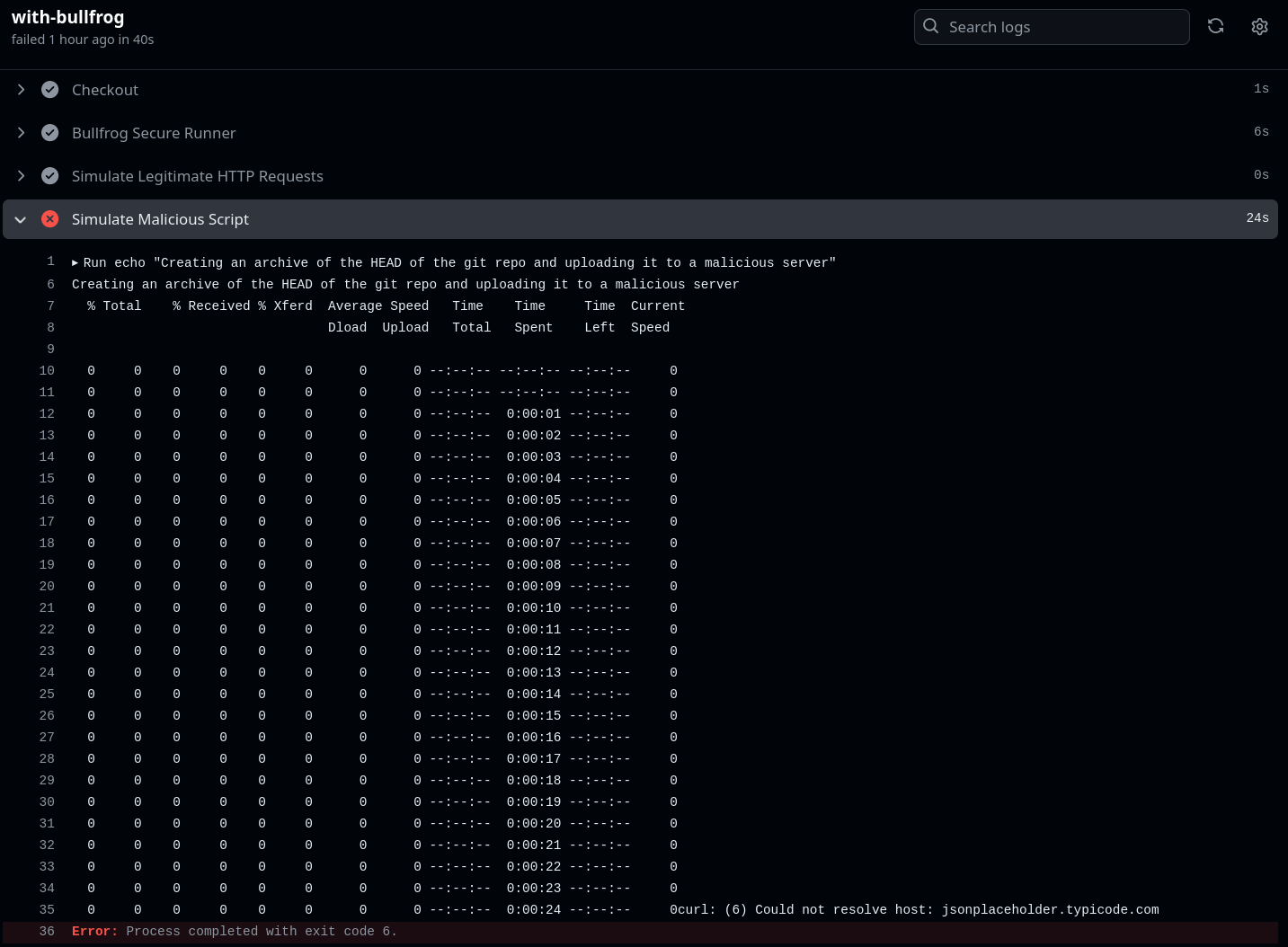Screen dimensions: 1288x947
Task: Select the Simulate Legitimate HTTP Requests title
Action: 198,176
